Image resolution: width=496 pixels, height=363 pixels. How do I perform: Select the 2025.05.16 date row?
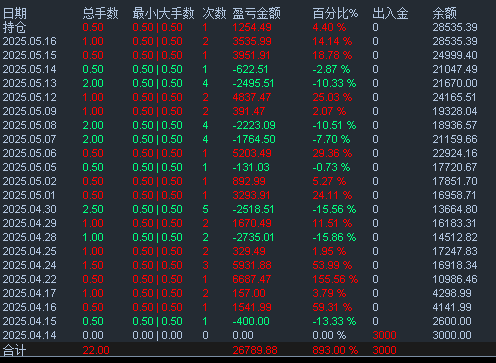pyautogui.click(x=30, y=41)
